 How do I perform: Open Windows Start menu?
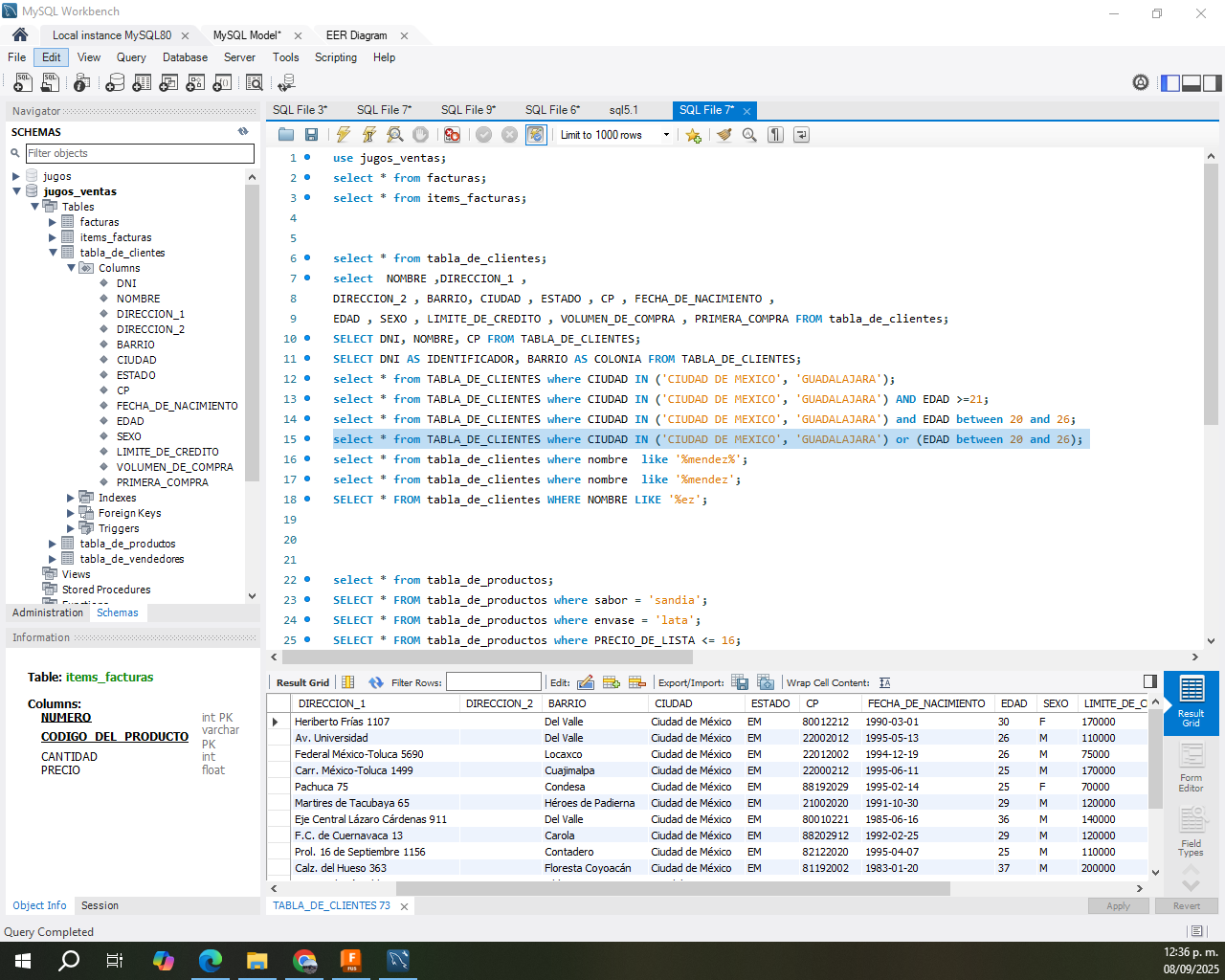click(x=23, y=960)
